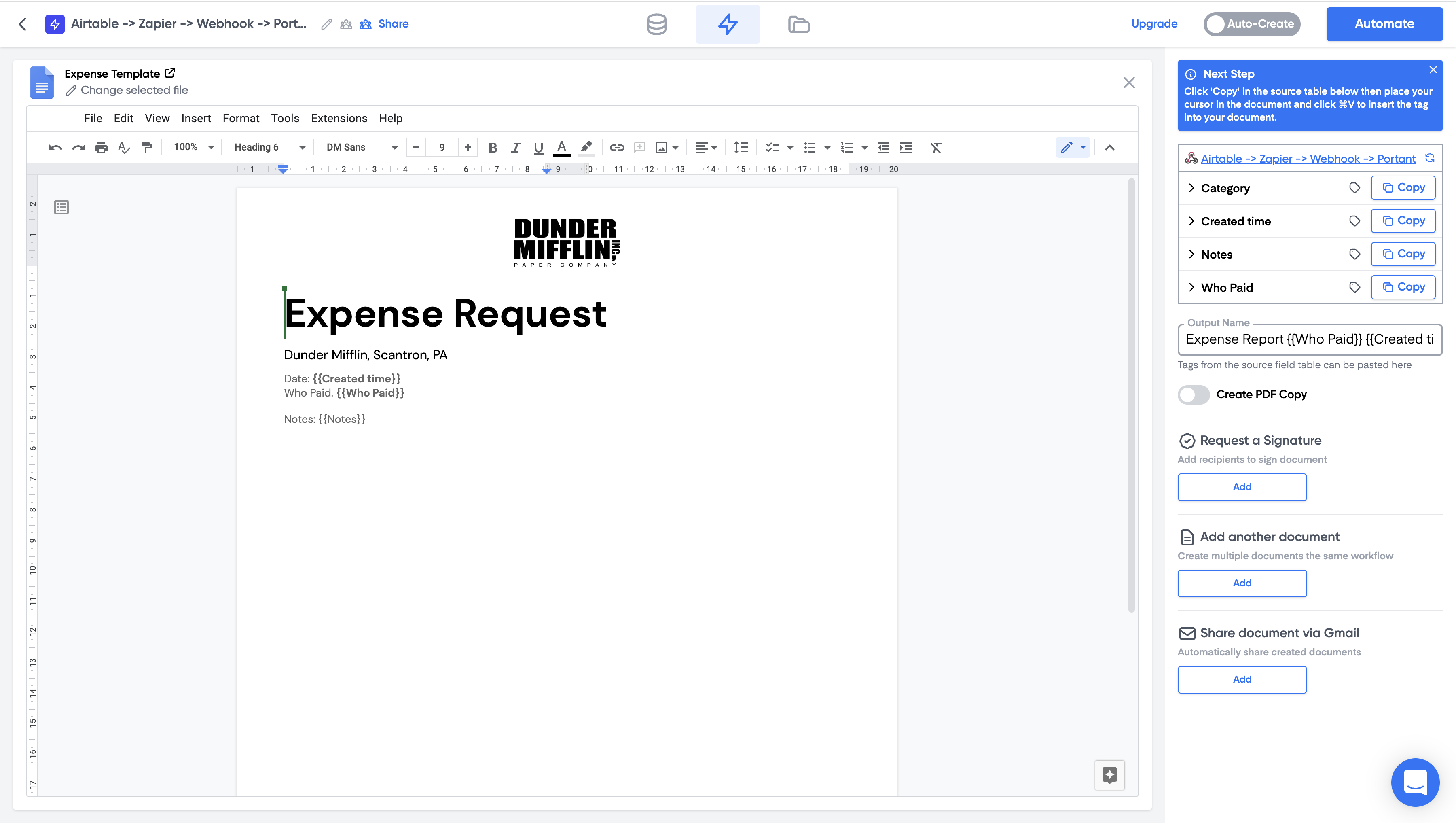Open the text color picker
1456x823 pixels.
561,148
